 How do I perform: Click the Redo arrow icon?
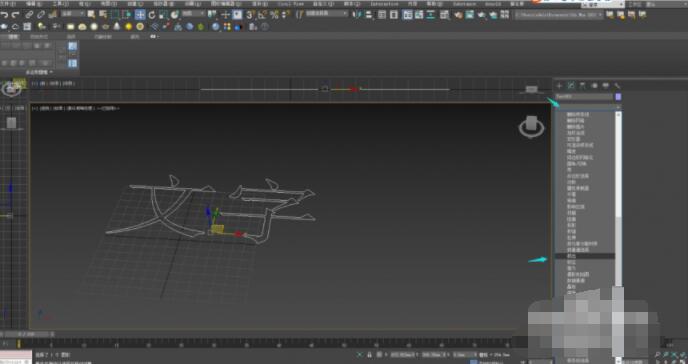pos(16,15)
